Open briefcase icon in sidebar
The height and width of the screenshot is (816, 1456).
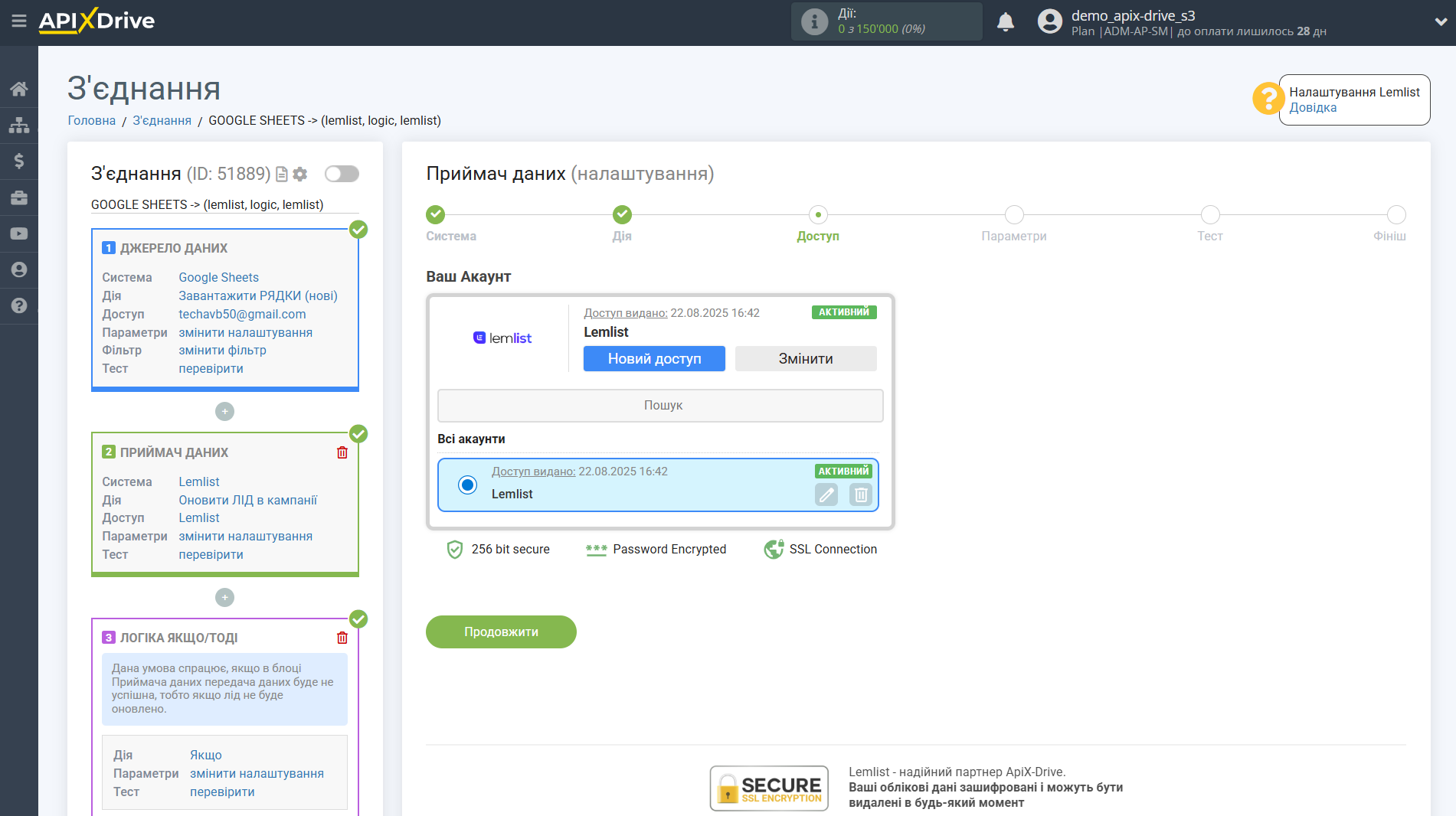point(19,197)
